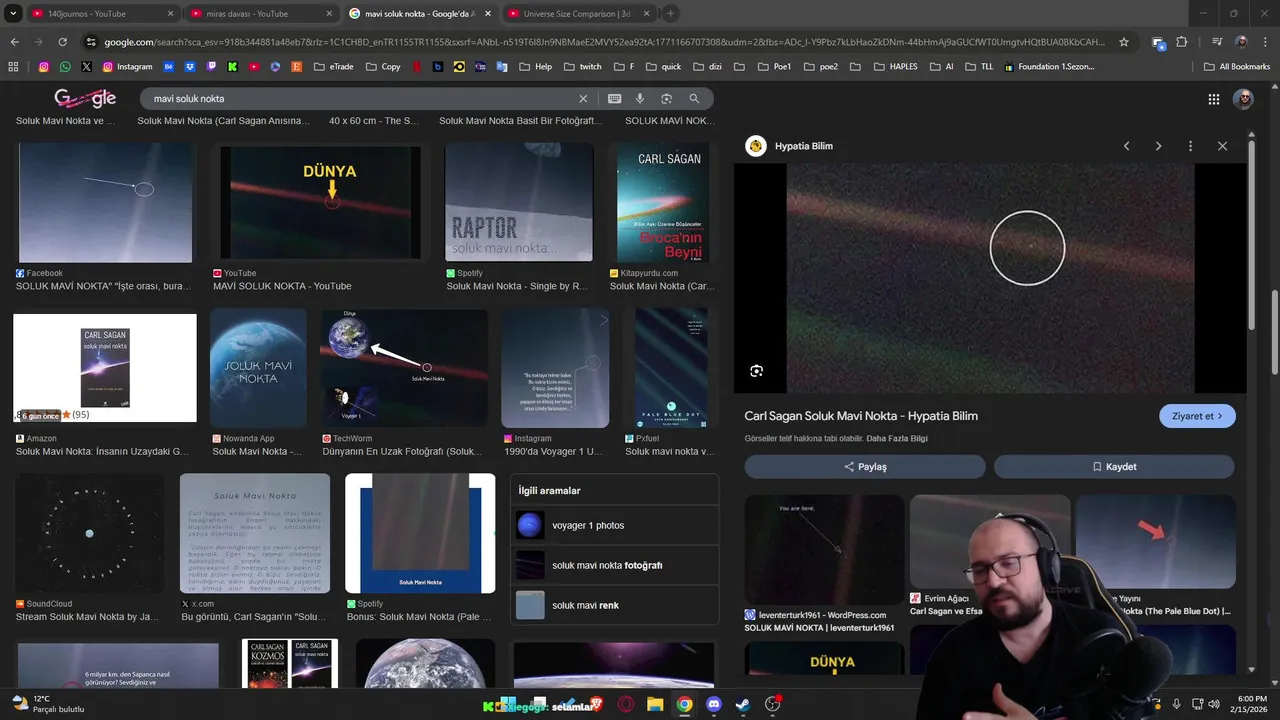
Task: Go to next image in preview panel
Action: coord(1158,146)
